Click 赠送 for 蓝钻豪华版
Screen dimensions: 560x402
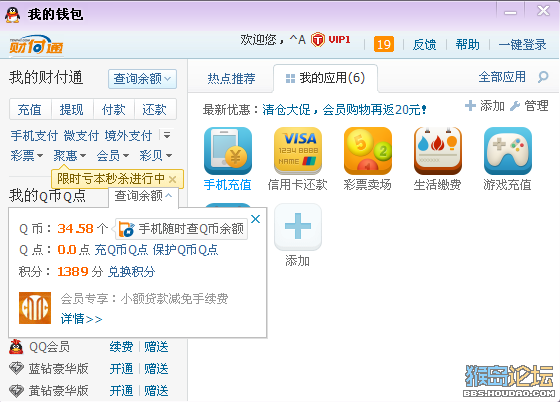click(x=156, y=369)
